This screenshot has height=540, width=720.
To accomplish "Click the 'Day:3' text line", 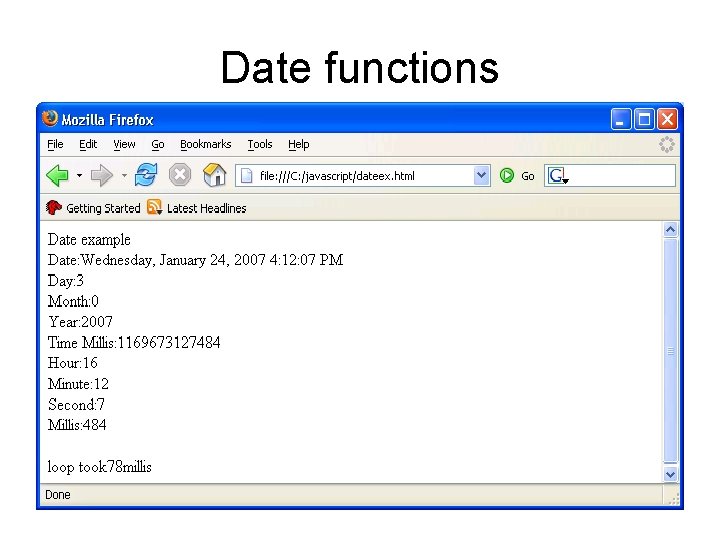I will [x=66, y=281].
